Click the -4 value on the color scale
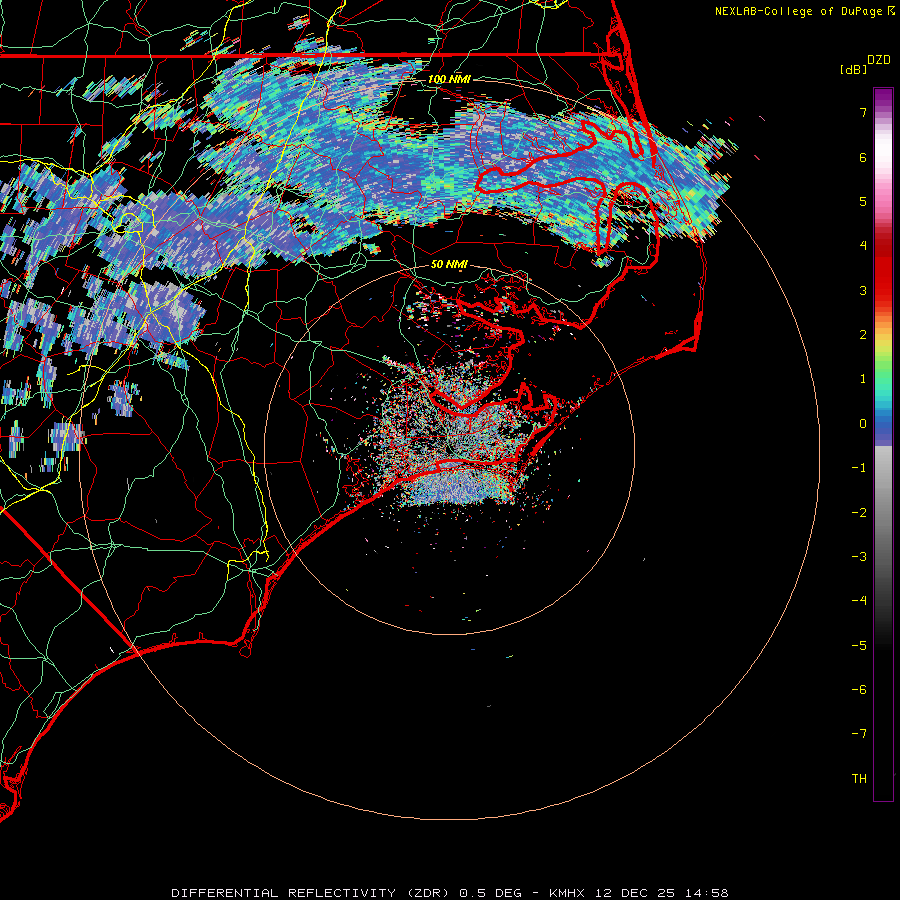 (x=859, y=601)
